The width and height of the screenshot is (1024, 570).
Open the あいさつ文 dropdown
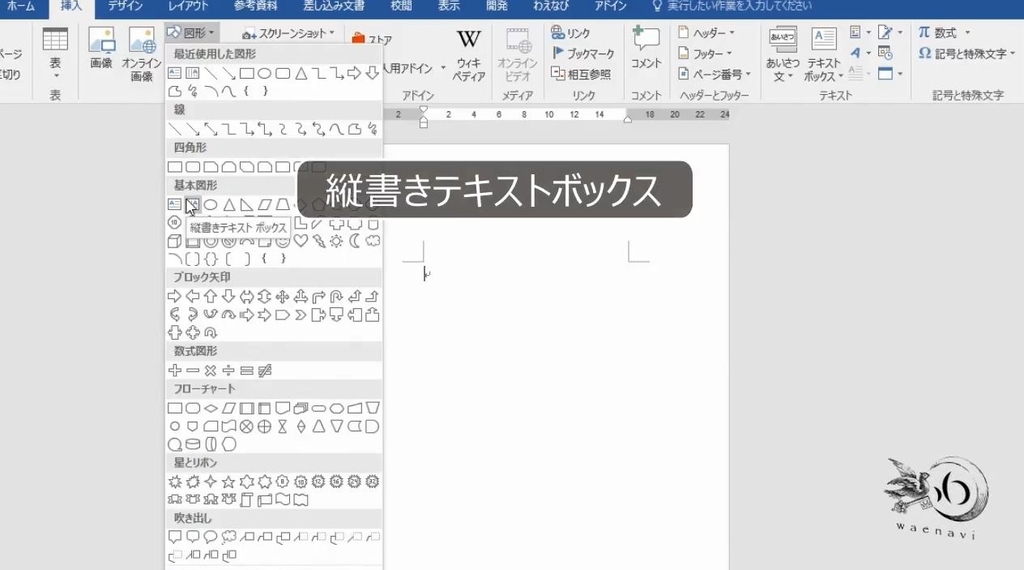[x=782, y=55]
